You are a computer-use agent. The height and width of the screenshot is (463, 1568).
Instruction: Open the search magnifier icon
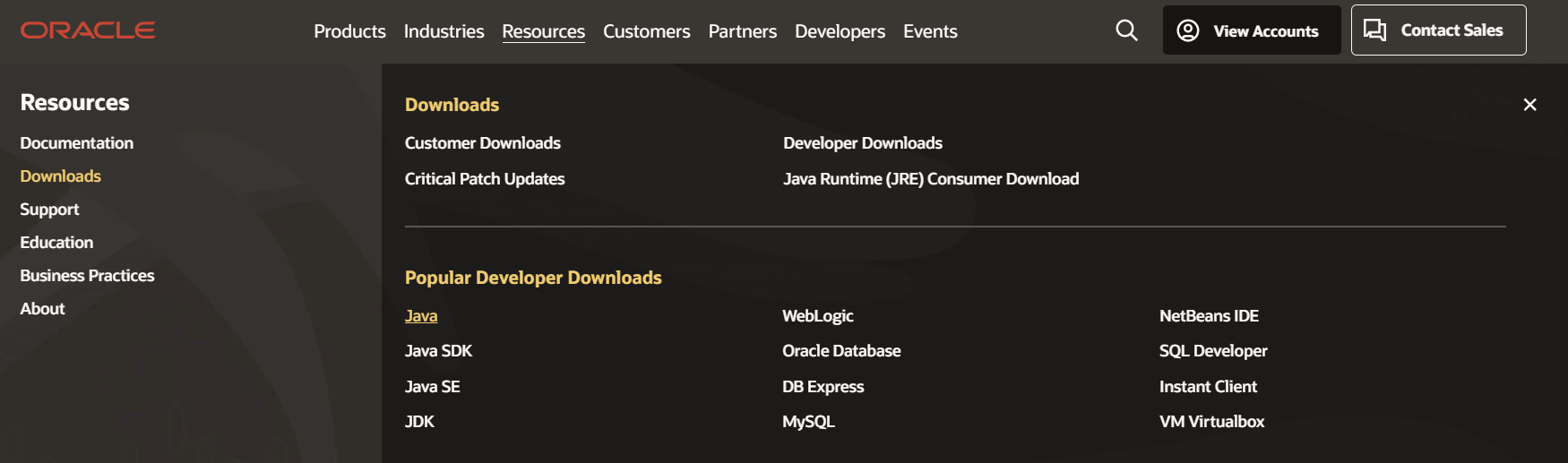pyautogui.click(x=1126, y=30)
